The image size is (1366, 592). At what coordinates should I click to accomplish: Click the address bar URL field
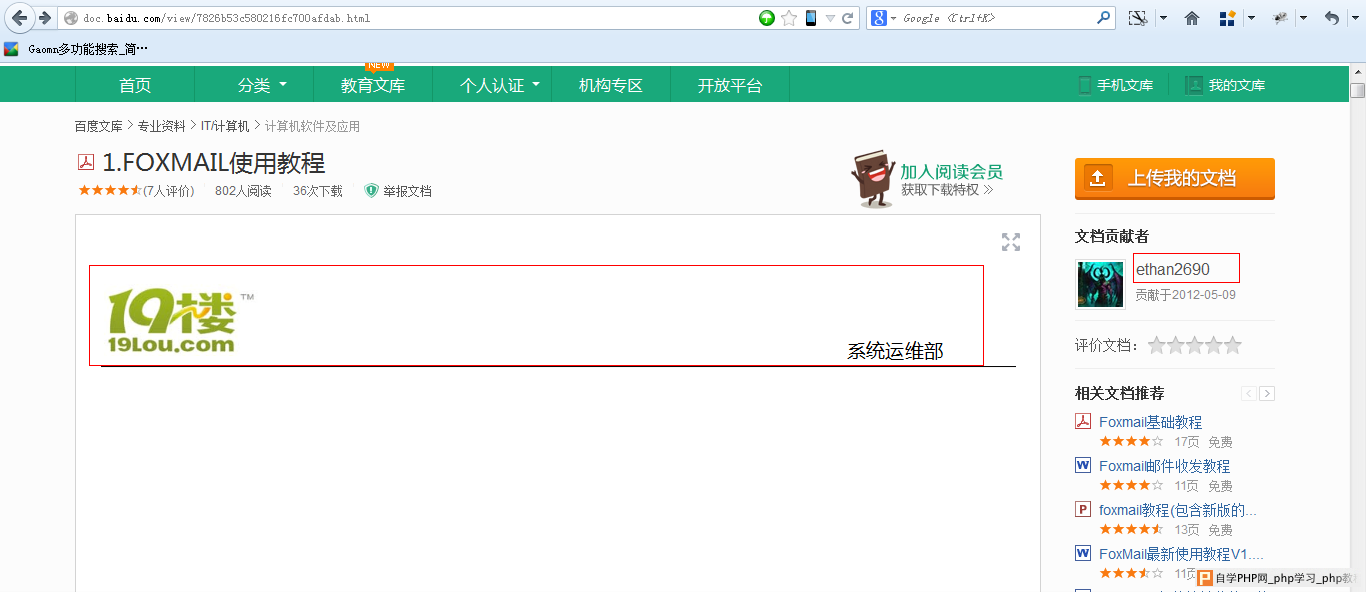(417, 18)
